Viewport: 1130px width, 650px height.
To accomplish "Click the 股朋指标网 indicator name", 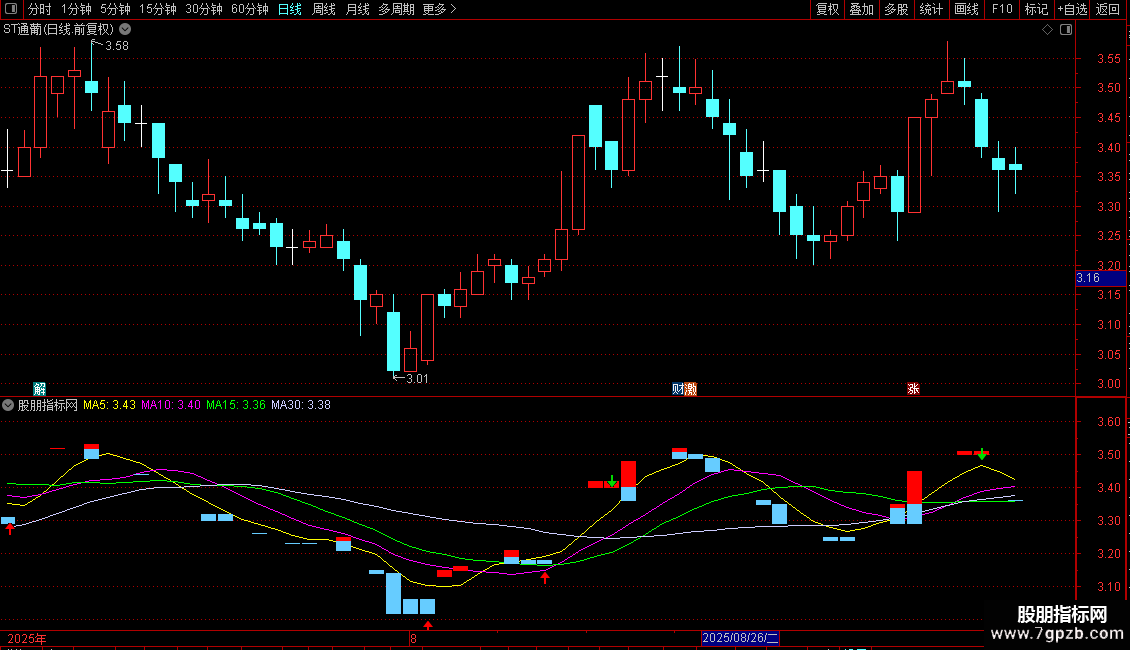I will [48, 405].
